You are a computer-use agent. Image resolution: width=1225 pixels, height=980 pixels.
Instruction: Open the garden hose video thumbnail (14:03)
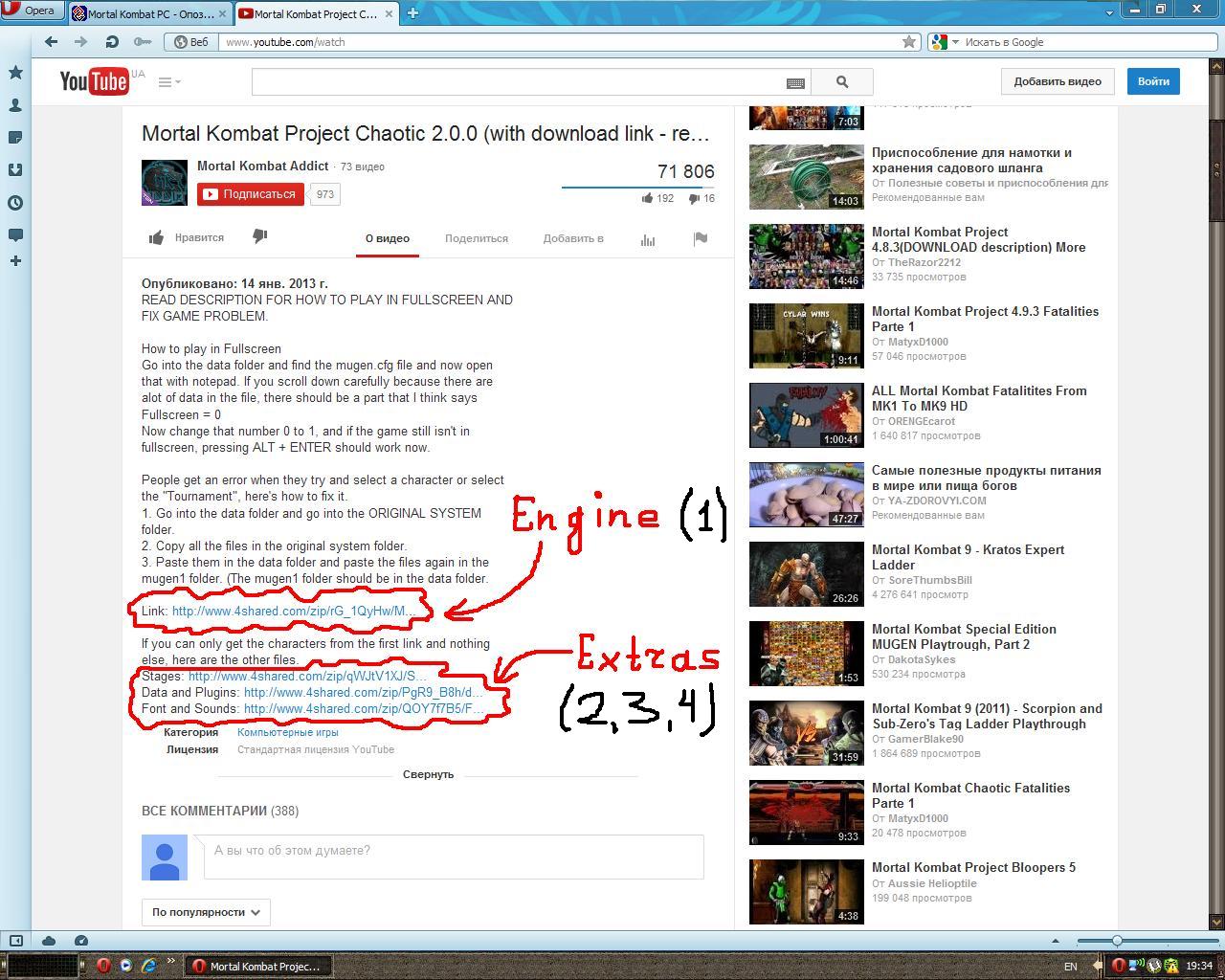point(807,177)
